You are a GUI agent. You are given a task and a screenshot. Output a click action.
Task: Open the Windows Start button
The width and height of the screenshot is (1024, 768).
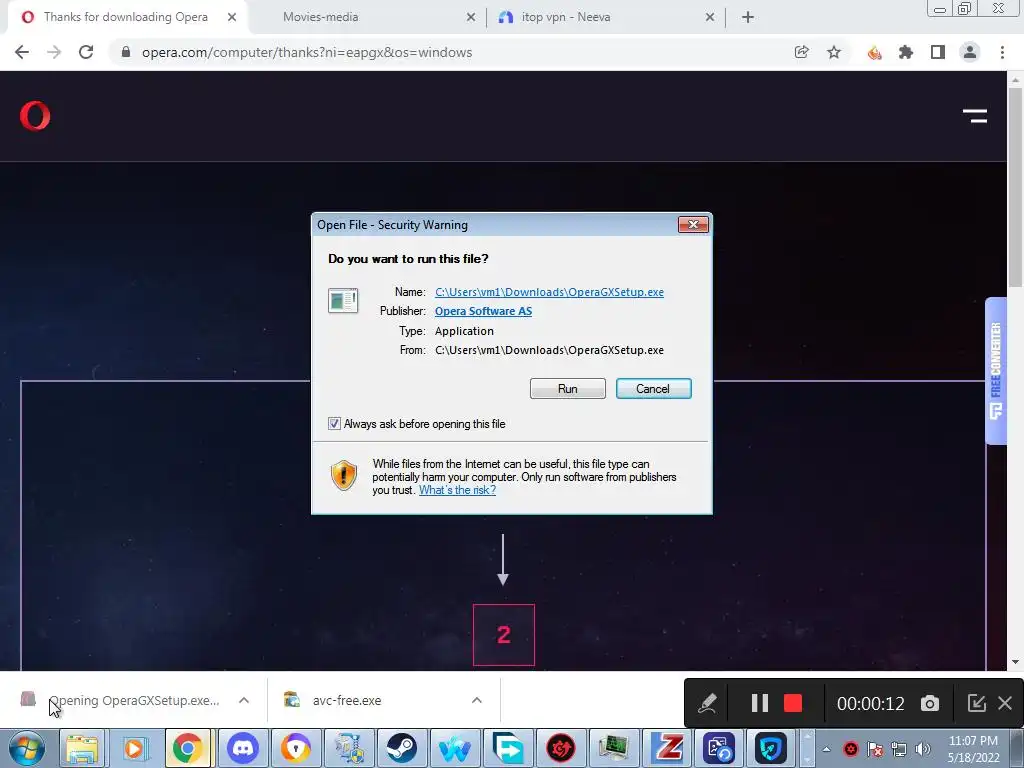27,748
